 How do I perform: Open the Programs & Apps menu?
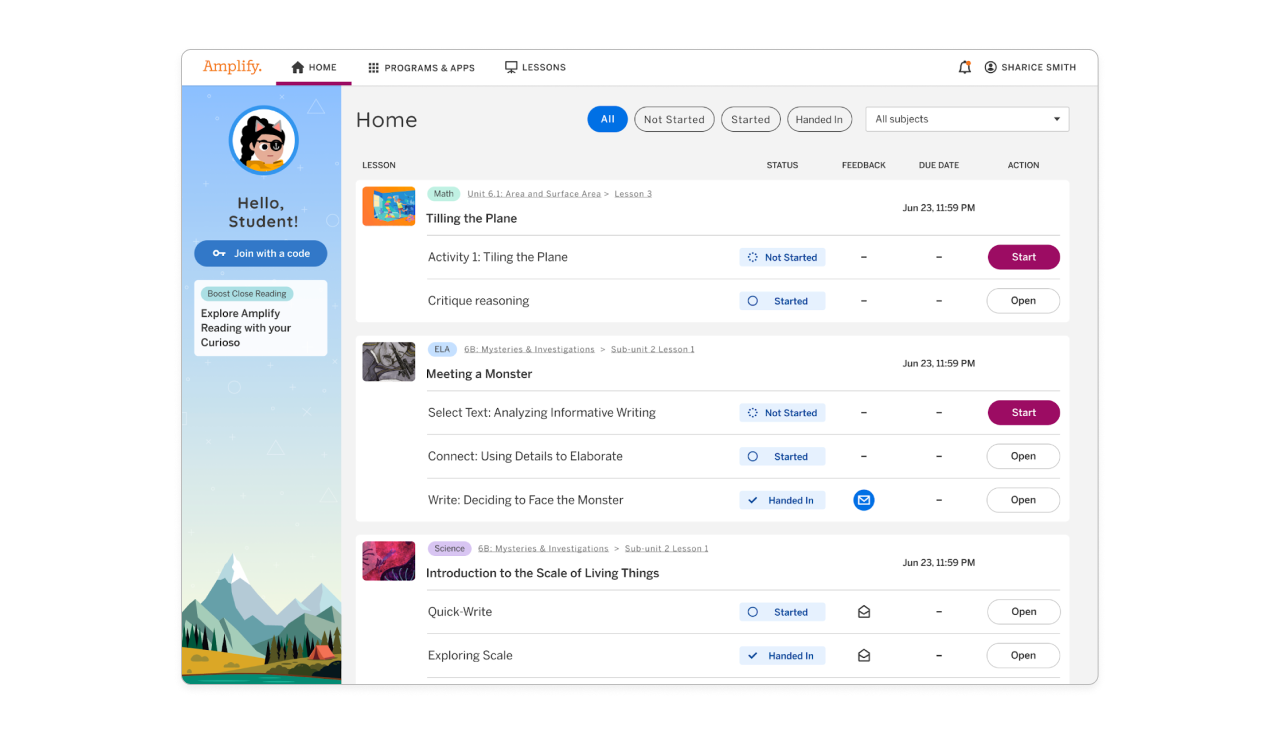(x=421, y=68)
